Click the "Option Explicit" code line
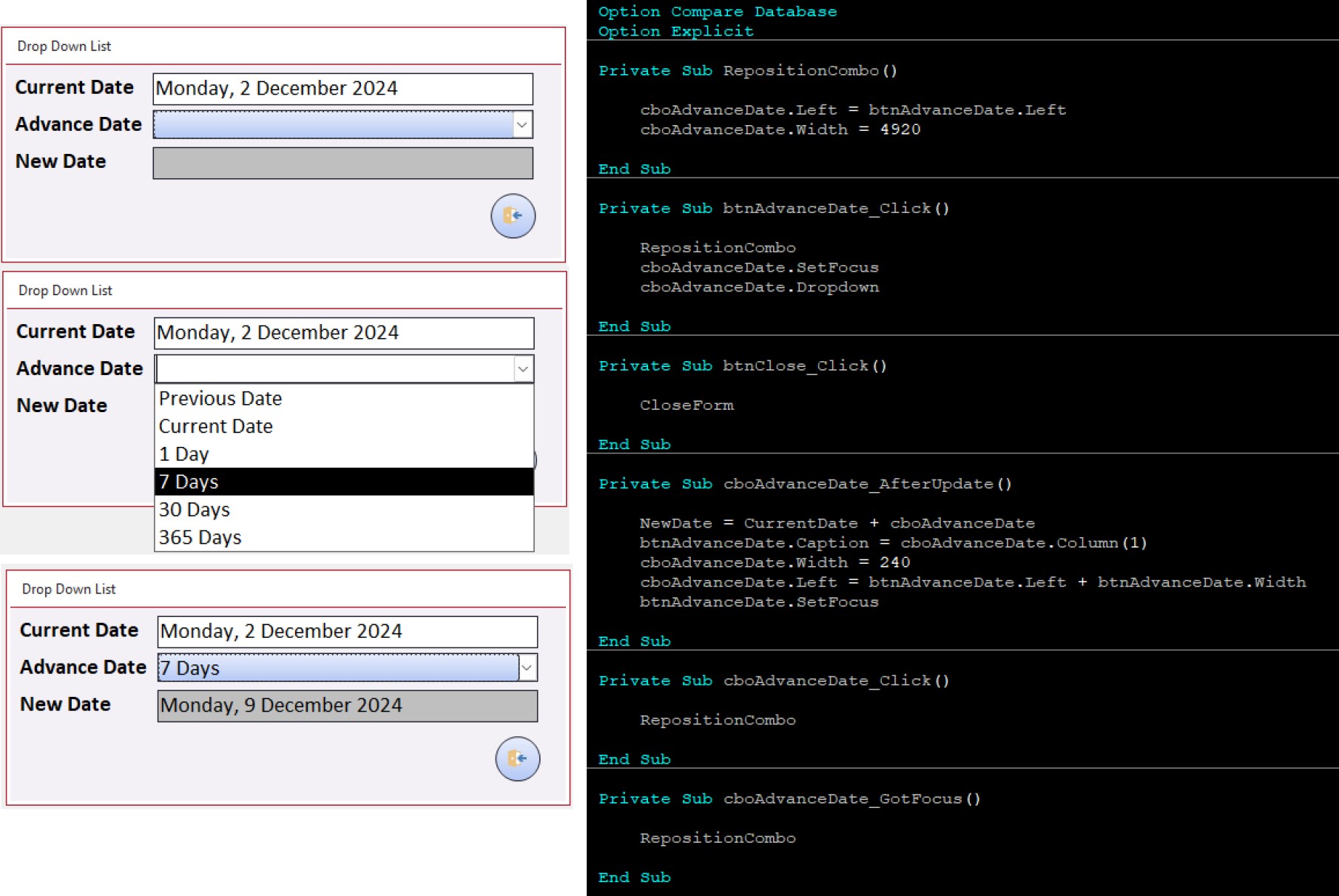The image size is (1339, 896). coord(675,32)
